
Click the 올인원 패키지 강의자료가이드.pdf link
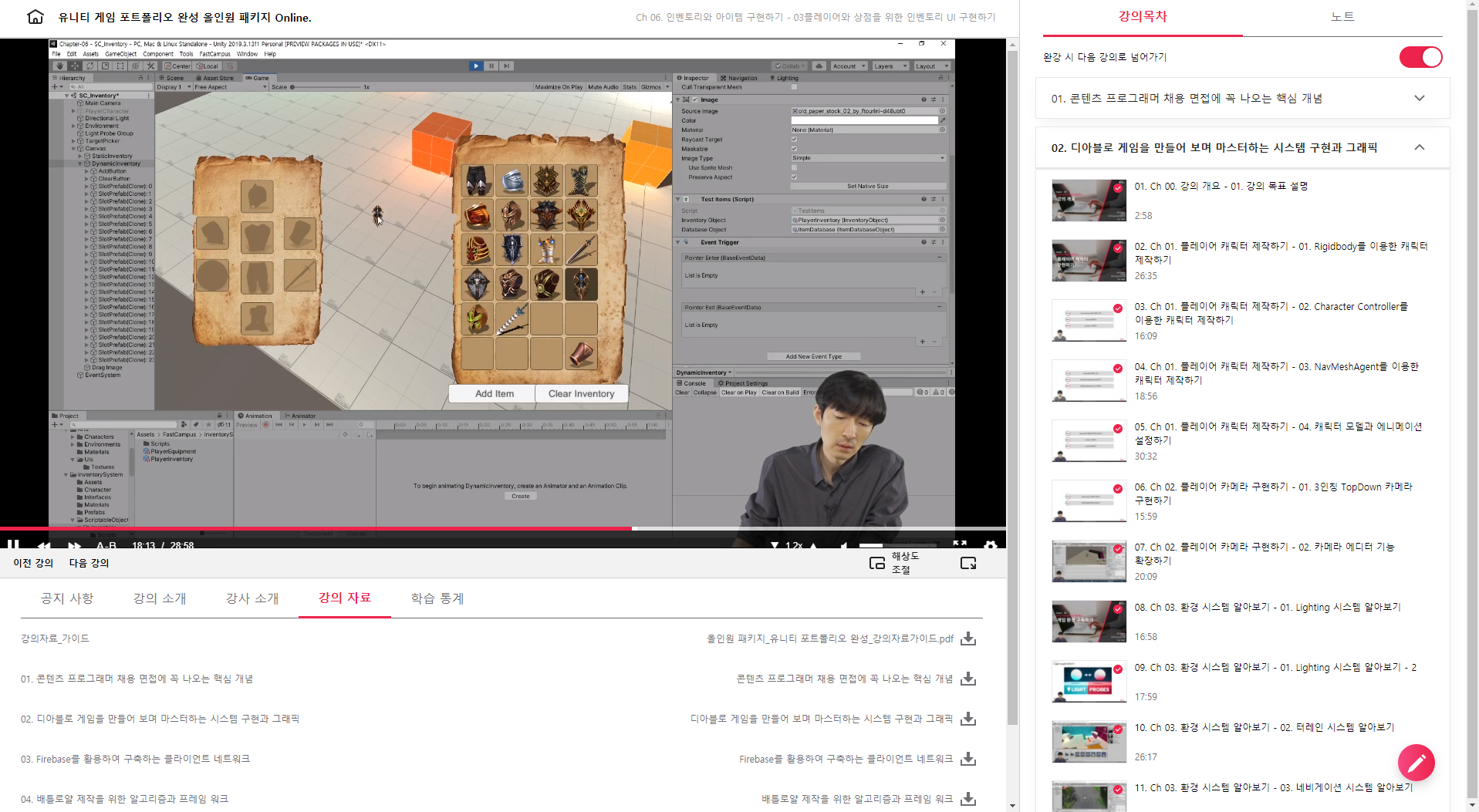[830, 638]
